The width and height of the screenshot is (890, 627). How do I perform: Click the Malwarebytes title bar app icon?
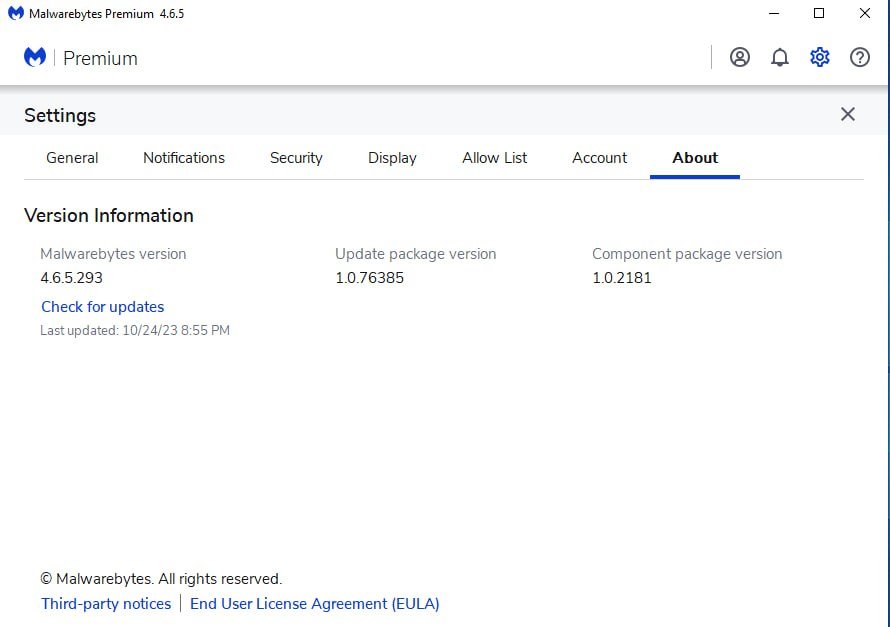pyautogui.click(x=16, y=13)
